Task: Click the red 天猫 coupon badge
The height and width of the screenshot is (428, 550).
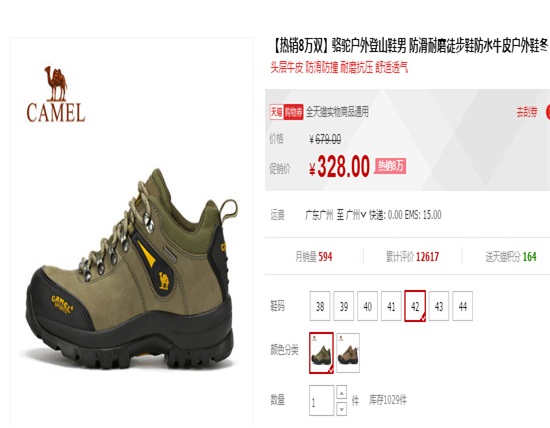Action: point(276,112)
